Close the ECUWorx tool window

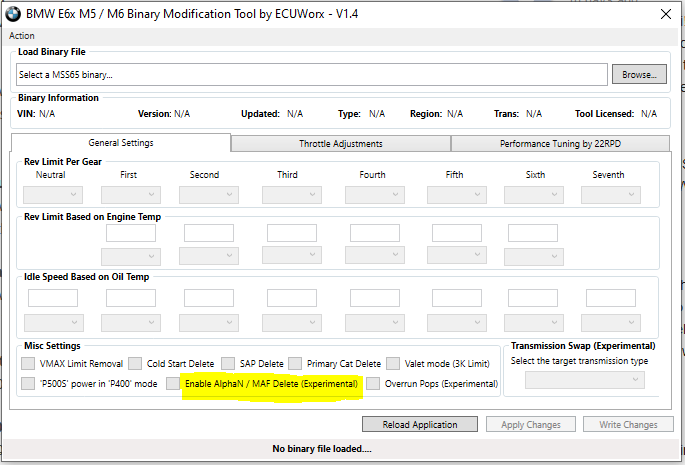(x=666, y=14)
